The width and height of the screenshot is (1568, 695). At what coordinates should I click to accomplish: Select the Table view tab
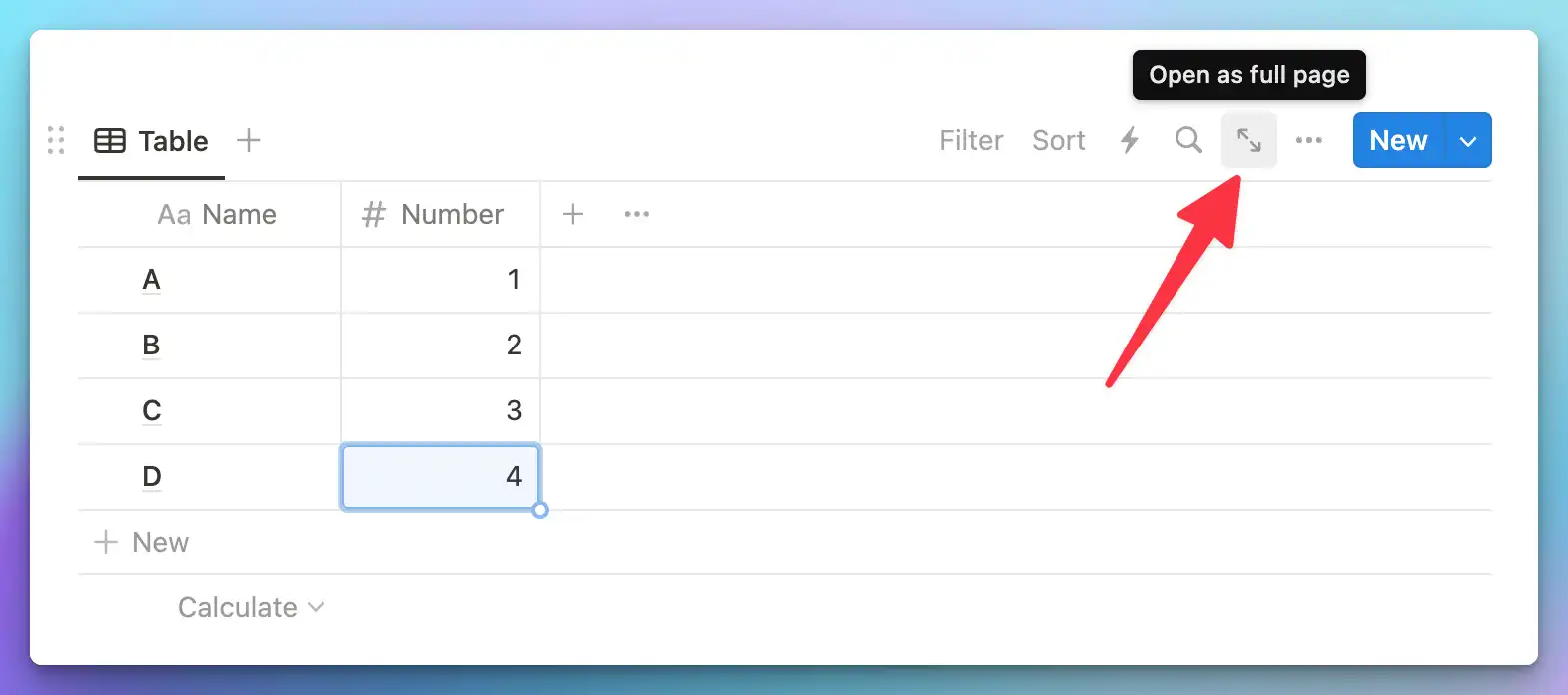pos(152,141)
